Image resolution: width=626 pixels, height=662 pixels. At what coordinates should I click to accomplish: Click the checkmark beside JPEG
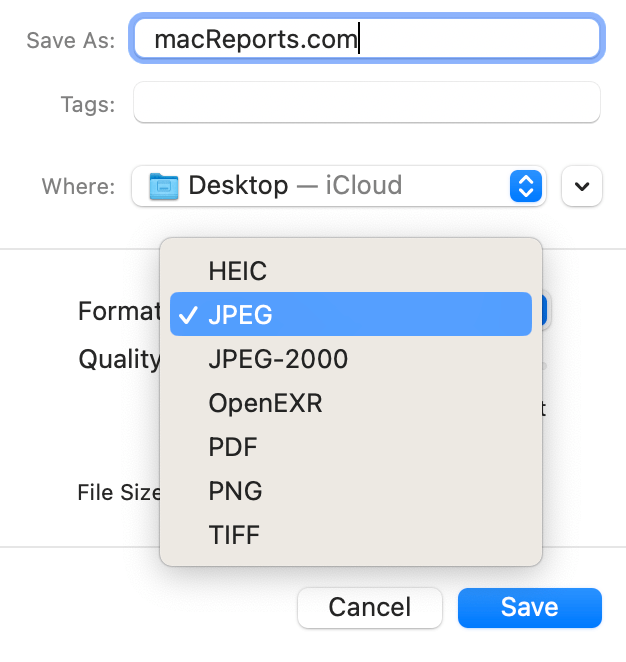click(187, 314)
